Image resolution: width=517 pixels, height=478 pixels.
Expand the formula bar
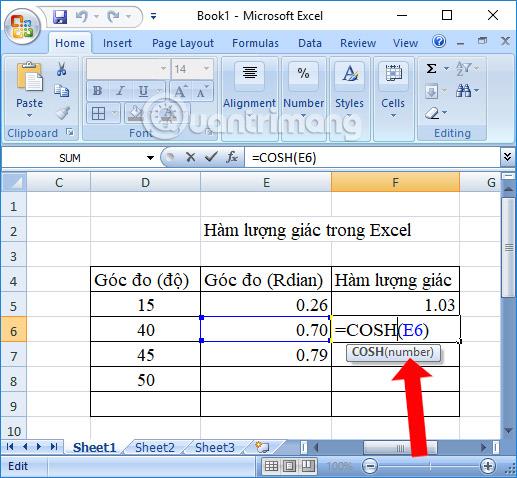click(507, 157)
